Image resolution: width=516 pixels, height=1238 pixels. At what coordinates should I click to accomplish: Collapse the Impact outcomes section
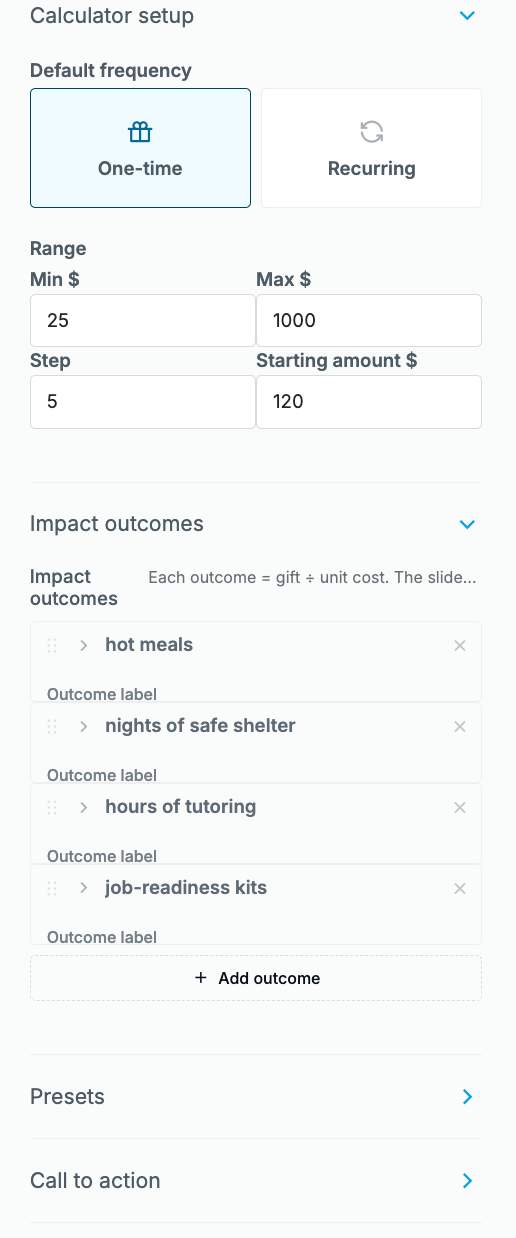467,524
